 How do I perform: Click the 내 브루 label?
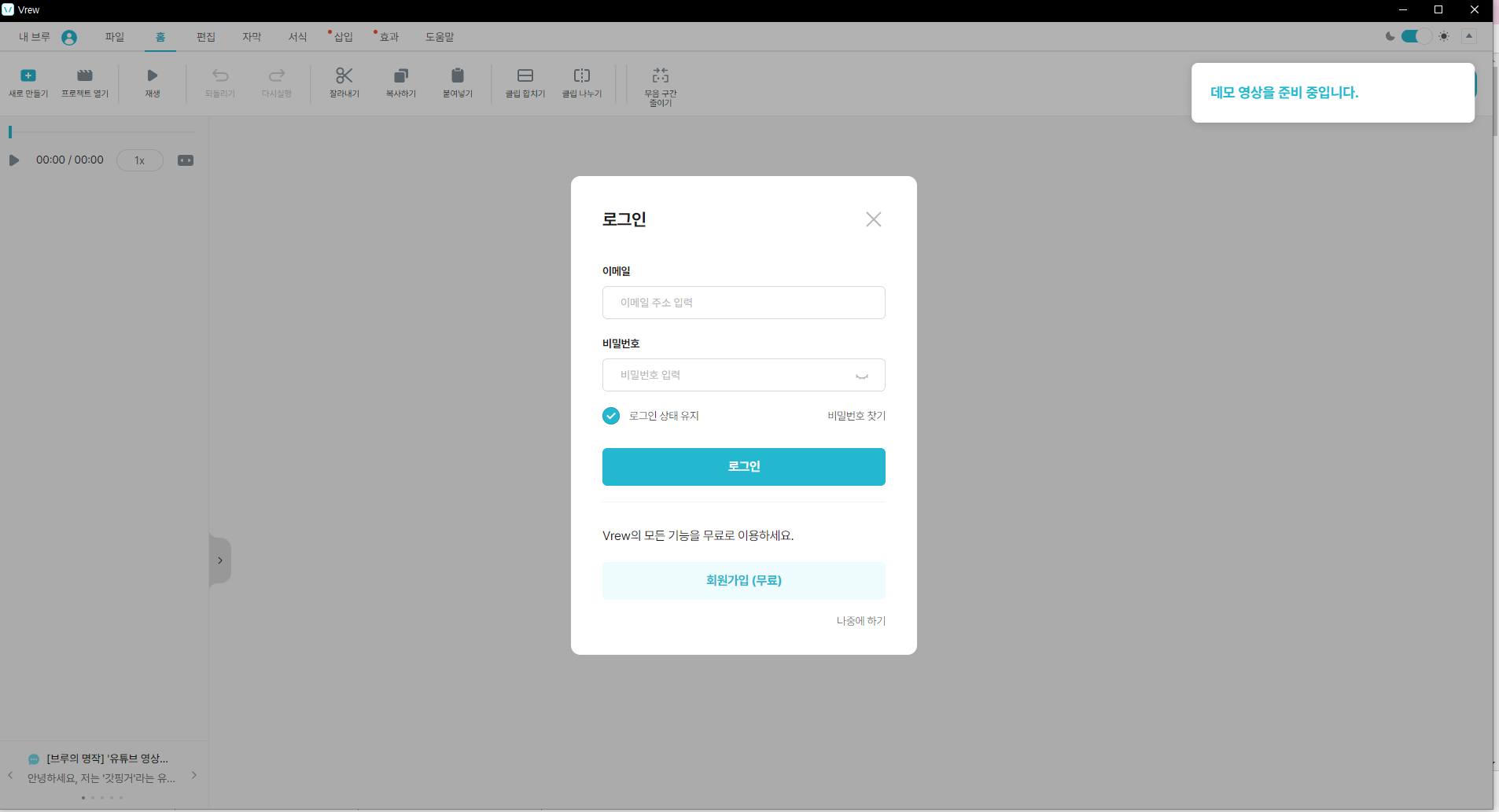35,37
